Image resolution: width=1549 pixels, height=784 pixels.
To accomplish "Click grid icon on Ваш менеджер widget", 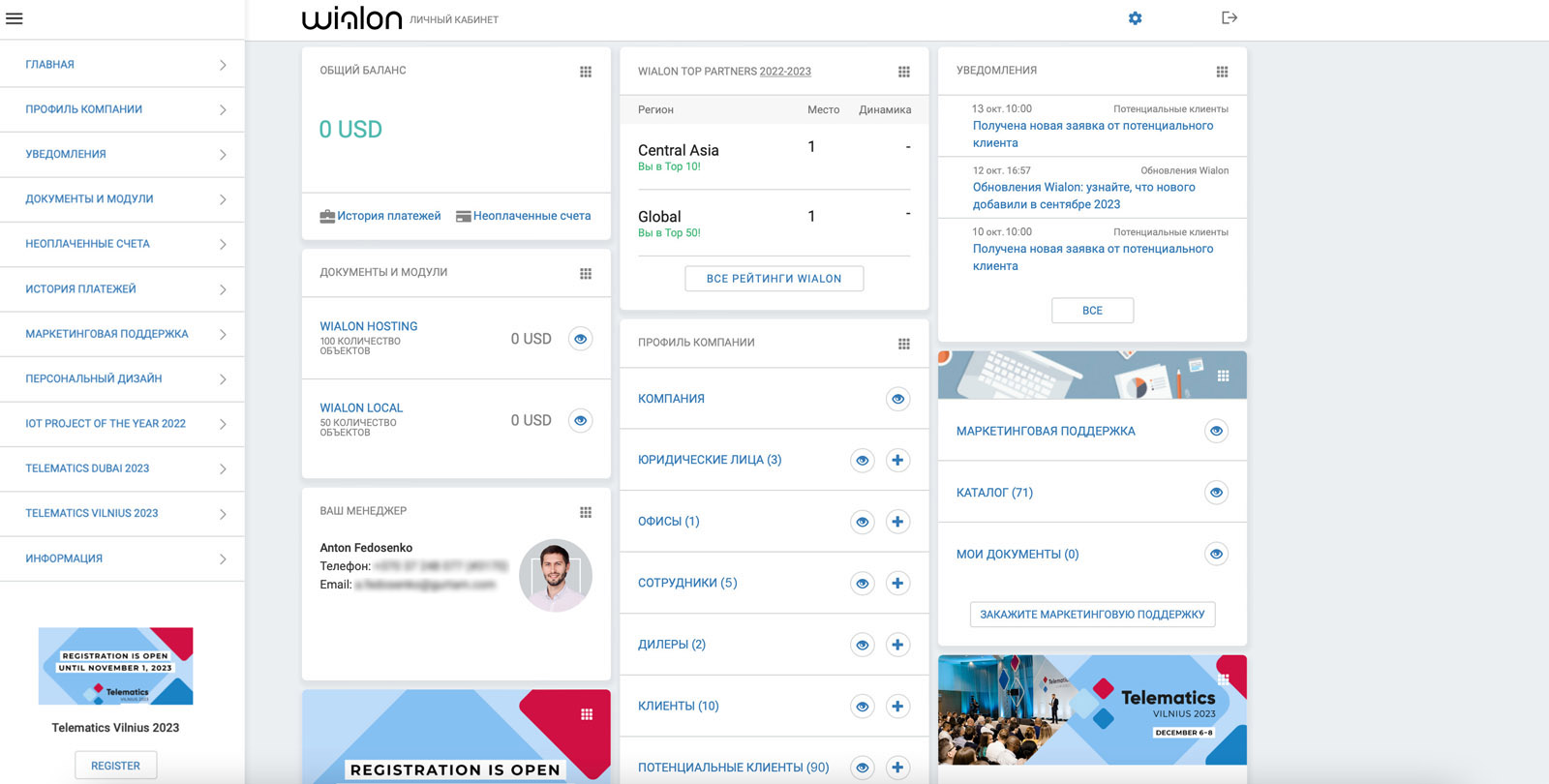I will tap(586, 512).
